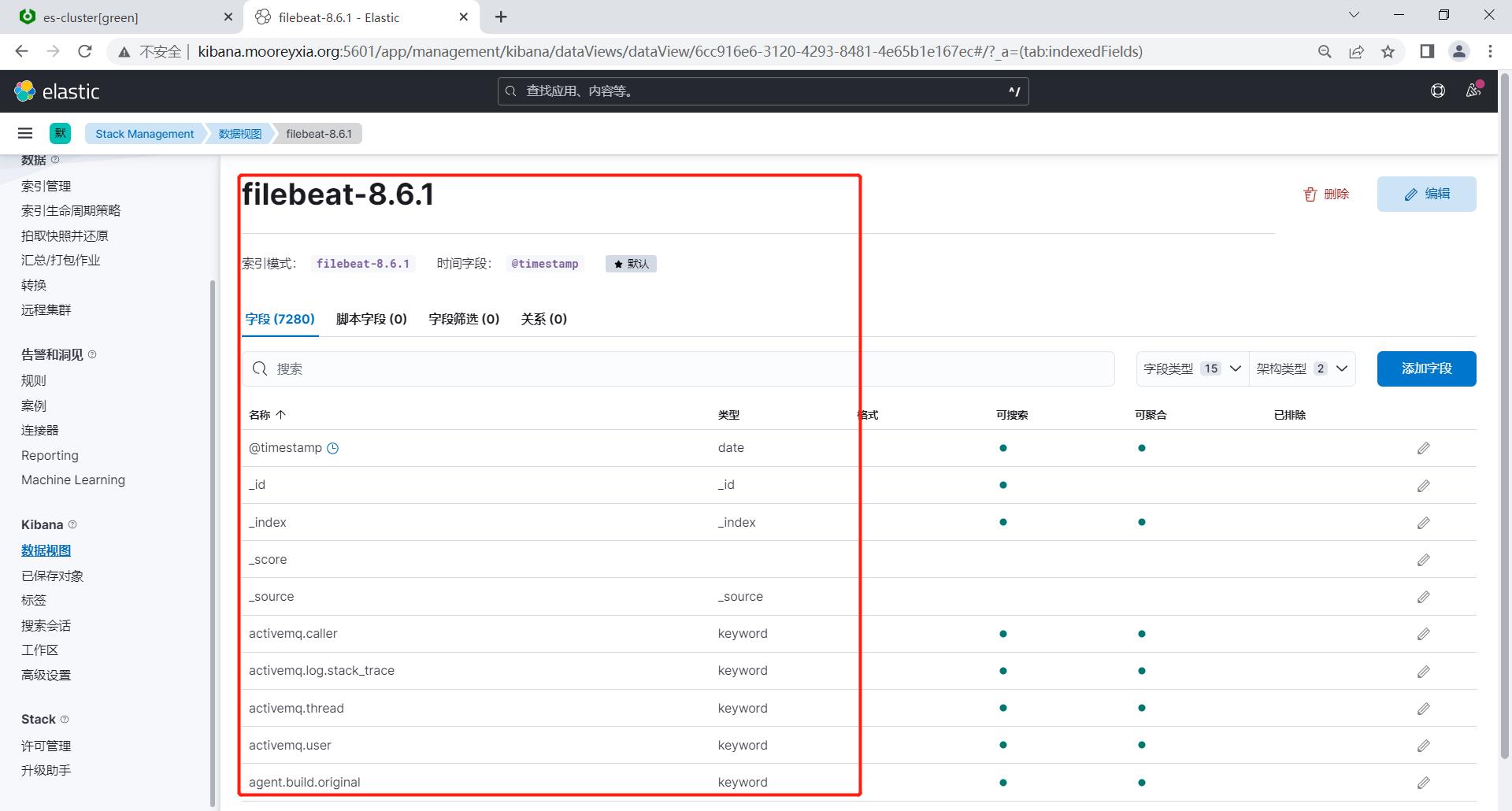Open the hamburger navigation menu
Image resolution: width=1512 pixels, height=811 pixels.
click(25, 134)
